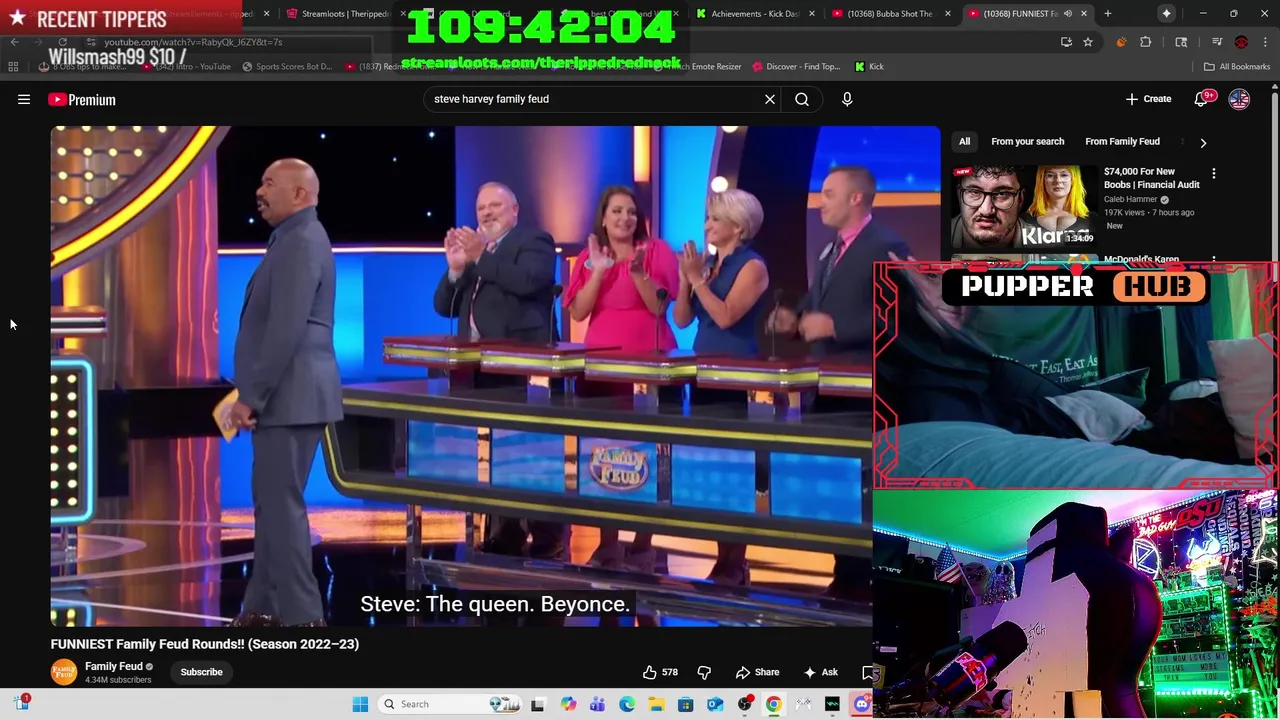Bookmark this page with the star icon
The image size is (1280, 720).
tap(1088, 42)
